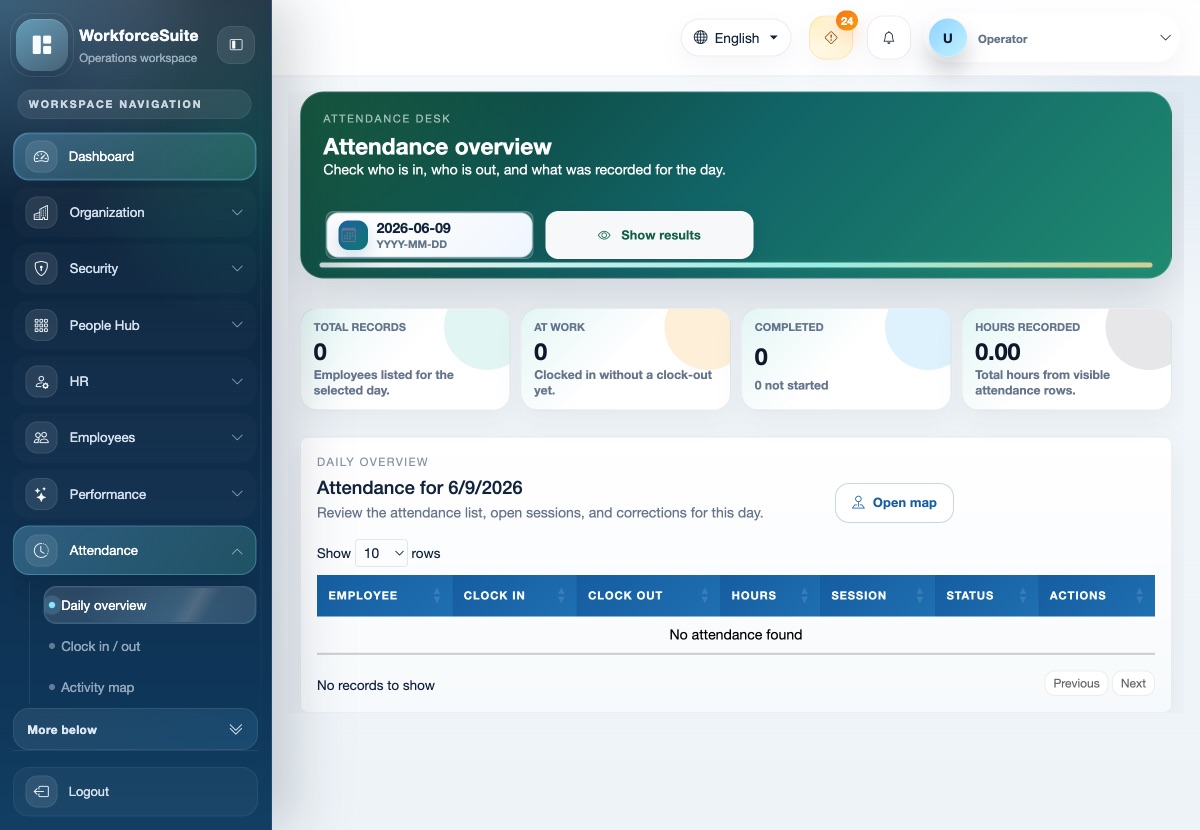Click the Completed card
Screen dimensions: 1200x830
pos(846,359)
